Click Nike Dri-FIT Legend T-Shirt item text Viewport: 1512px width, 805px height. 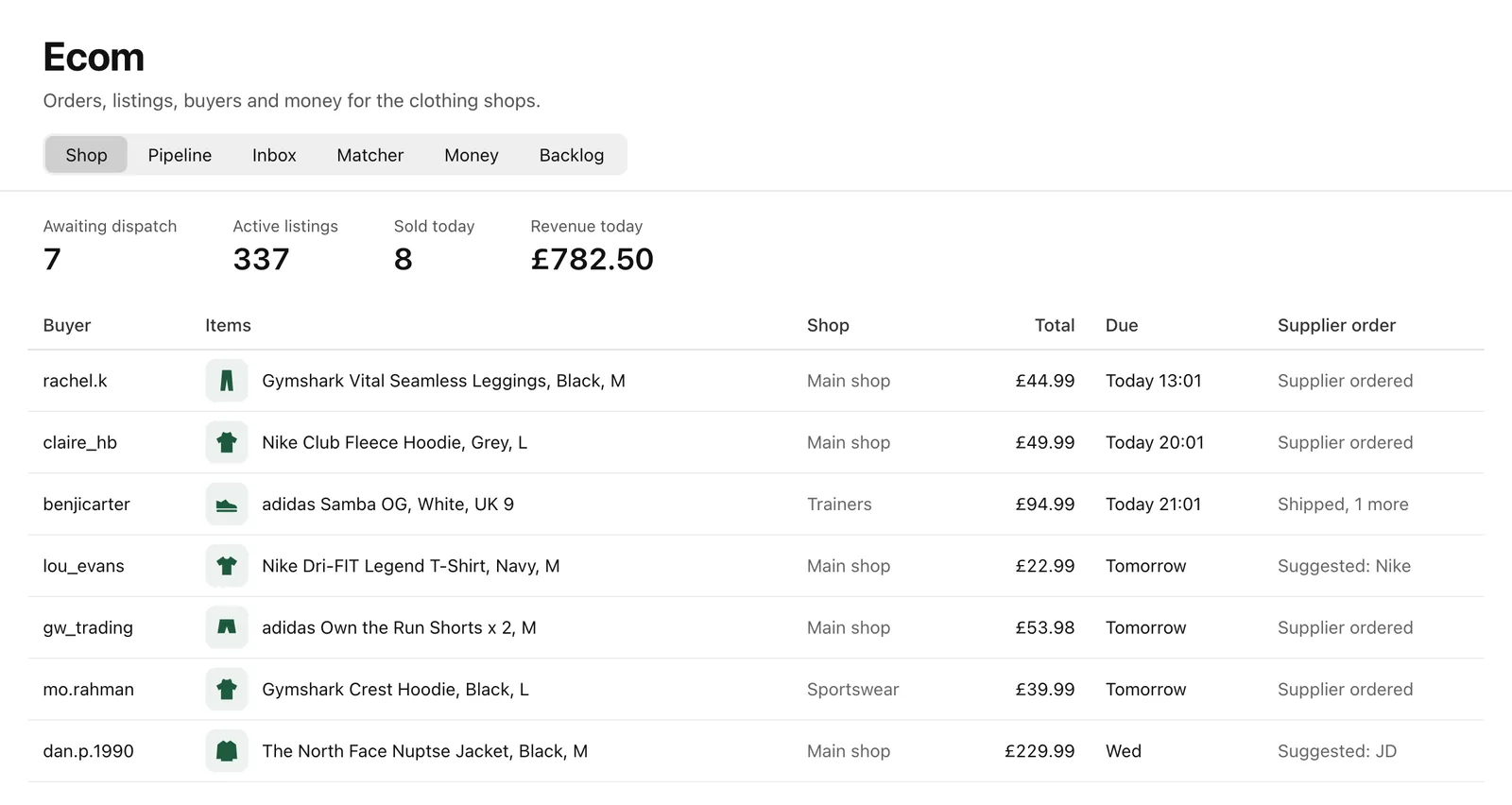click(411, 566)
